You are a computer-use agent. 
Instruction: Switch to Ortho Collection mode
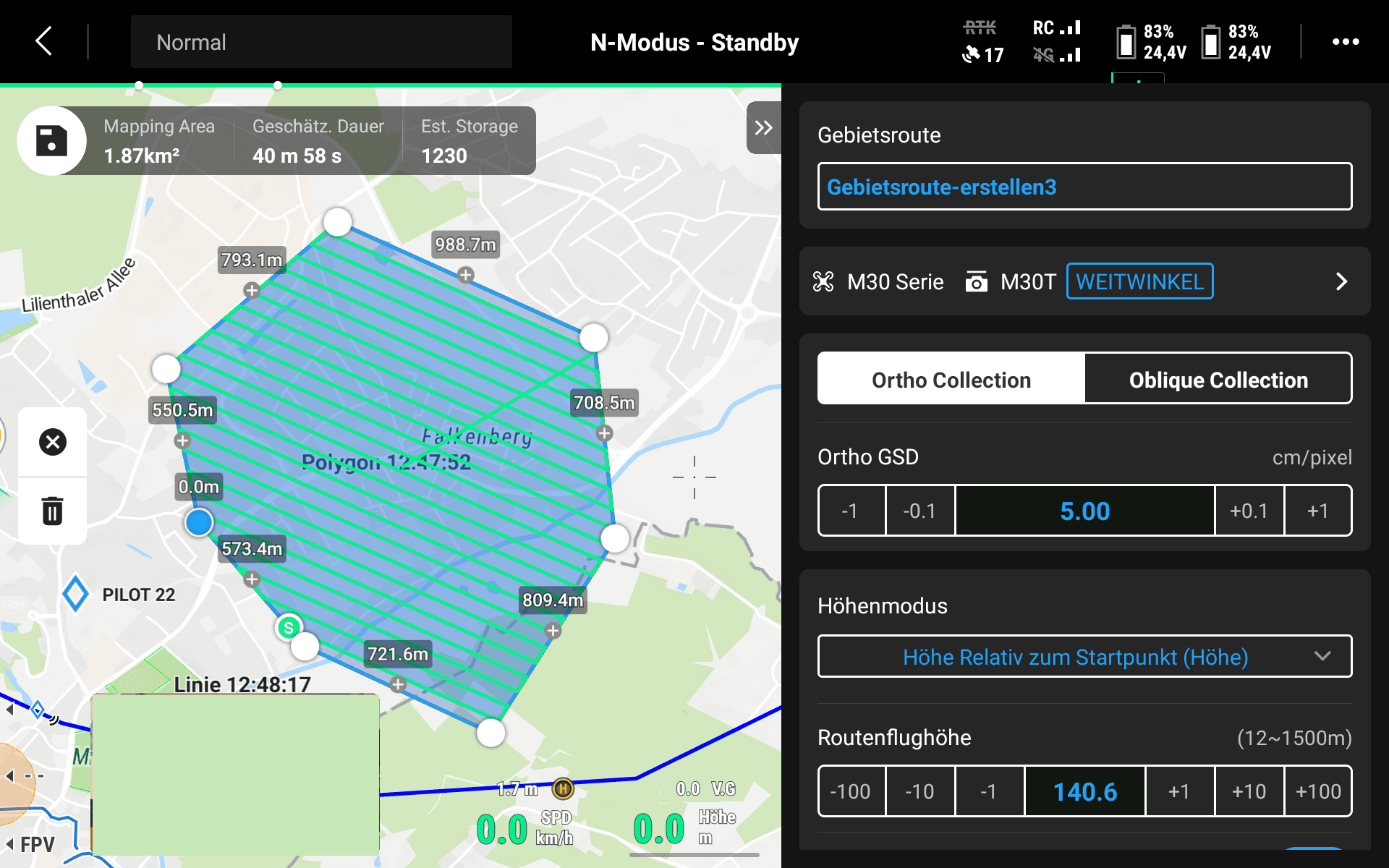951,379
